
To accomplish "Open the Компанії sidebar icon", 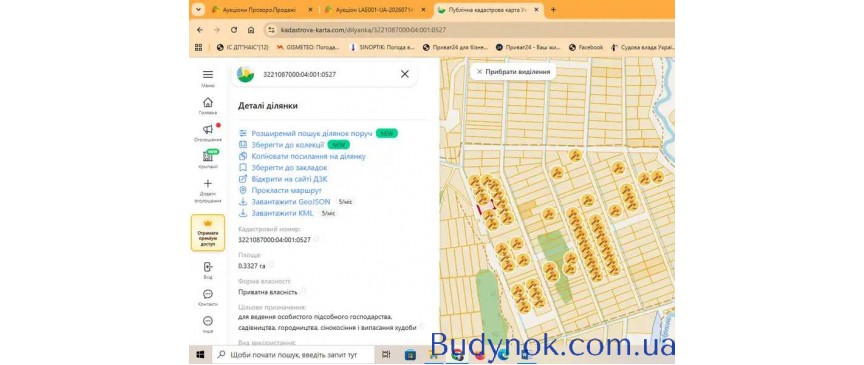I will point(208,157).
